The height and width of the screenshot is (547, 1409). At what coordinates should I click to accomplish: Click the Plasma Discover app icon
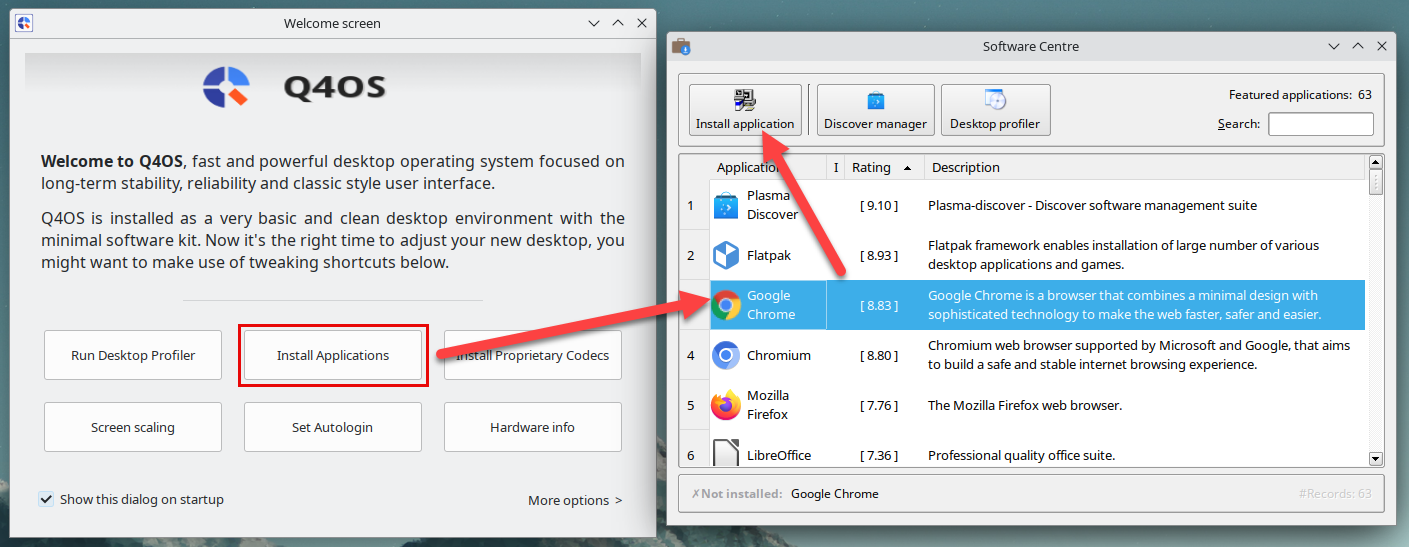pos(726,206)
